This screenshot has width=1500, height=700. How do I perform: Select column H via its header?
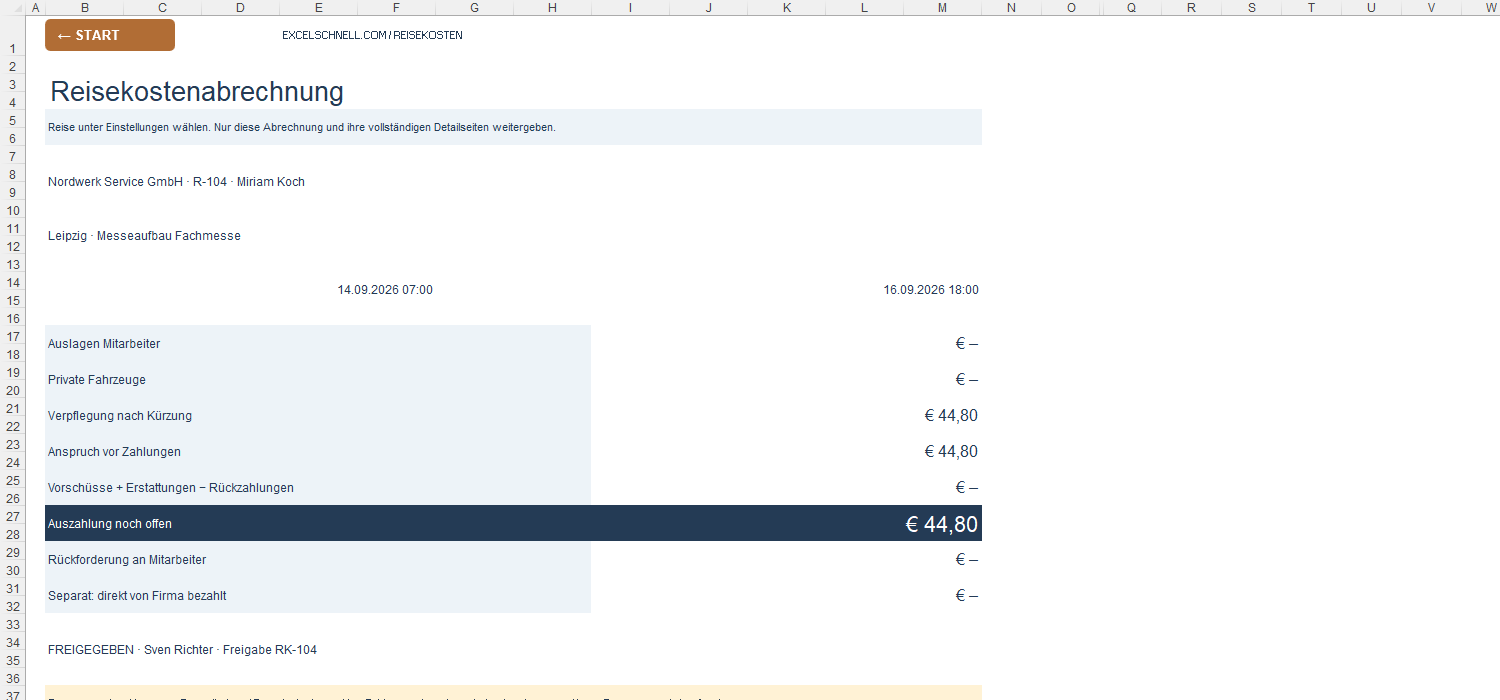(552, 8)
